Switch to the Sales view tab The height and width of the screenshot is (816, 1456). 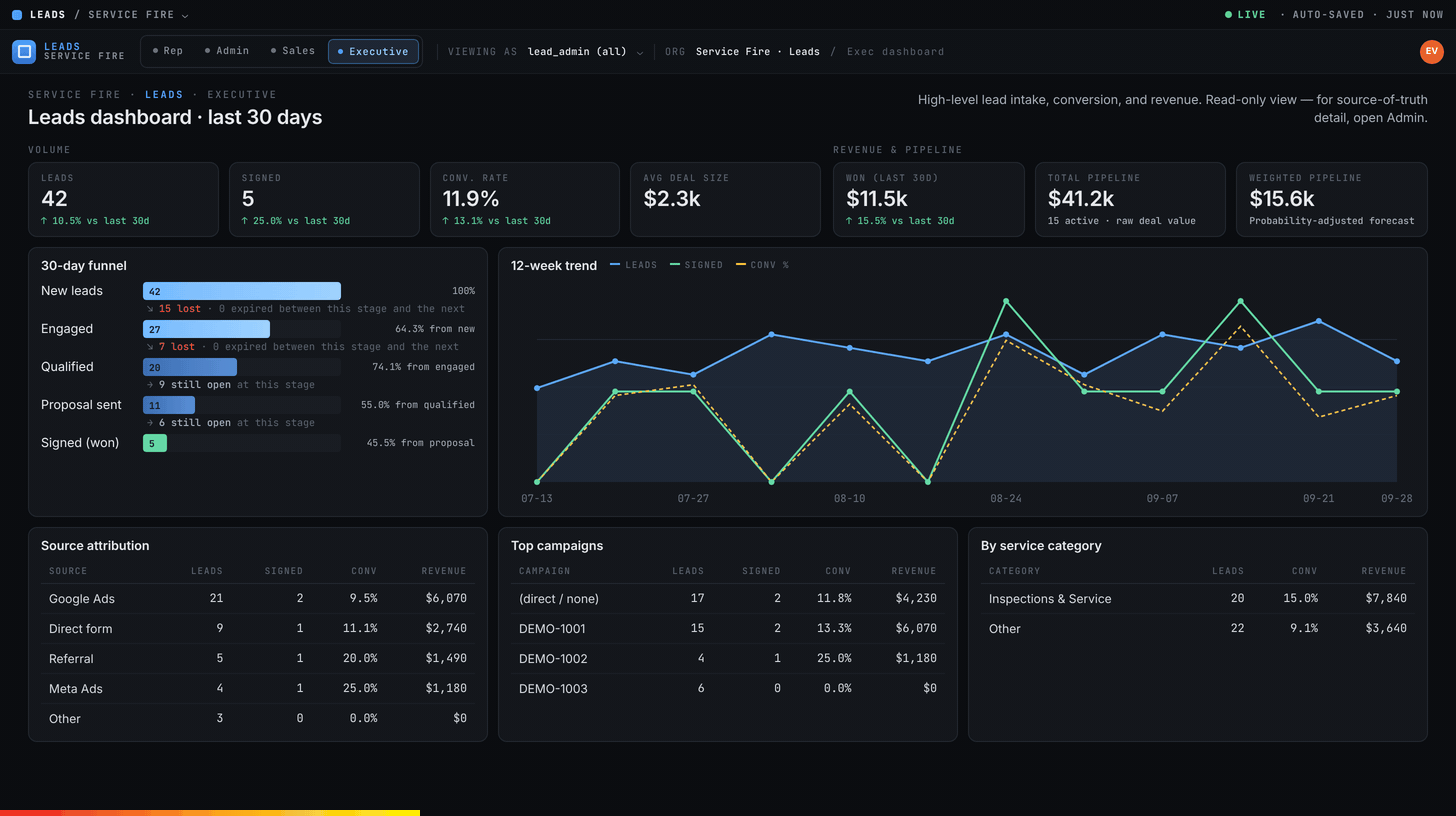click(x=292, y=51)
